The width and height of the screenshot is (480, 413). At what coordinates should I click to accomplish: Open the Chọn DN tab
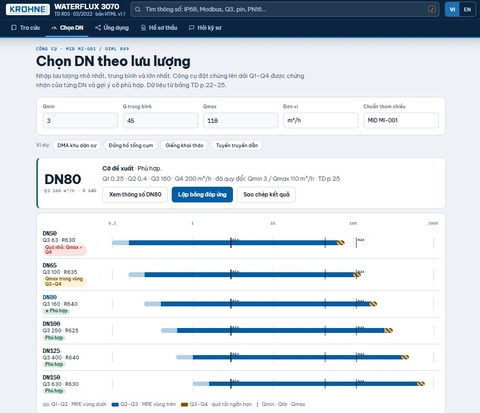[67, 28]
